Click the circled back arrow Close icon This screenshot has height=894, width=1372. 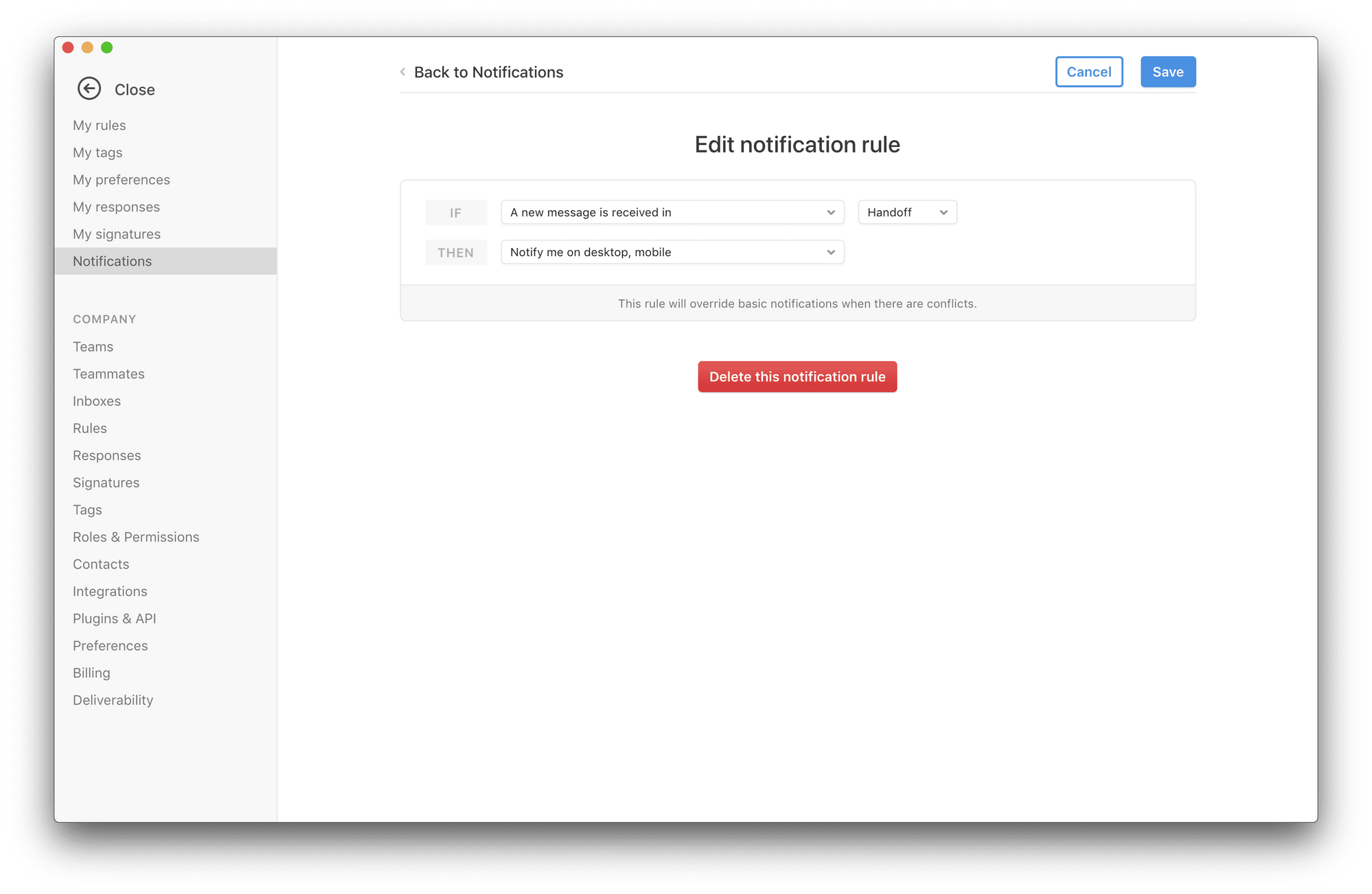pyautogui.click(x=89, y=89)
